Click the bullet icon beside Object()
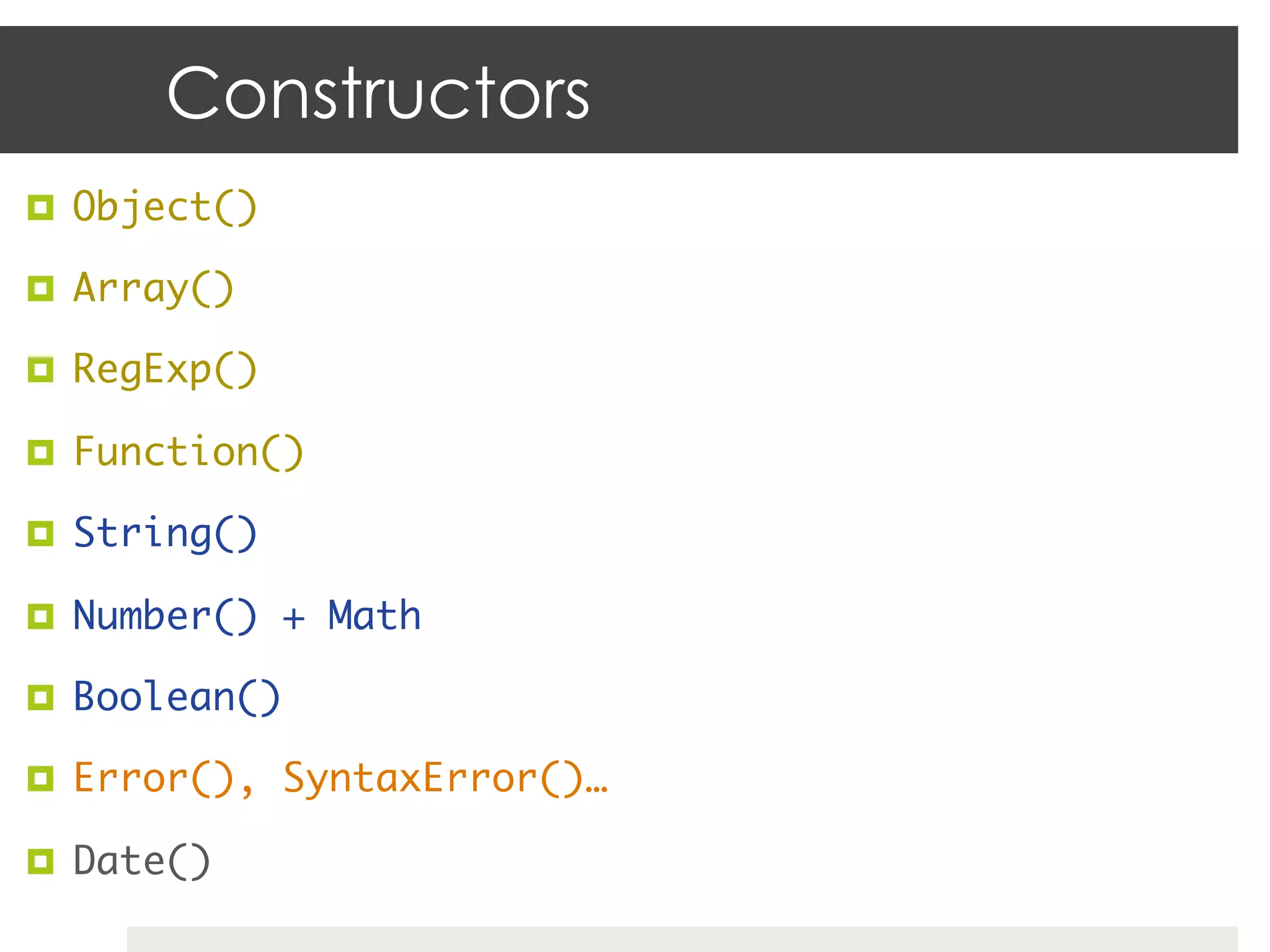1270x952 pixels. 41,208
